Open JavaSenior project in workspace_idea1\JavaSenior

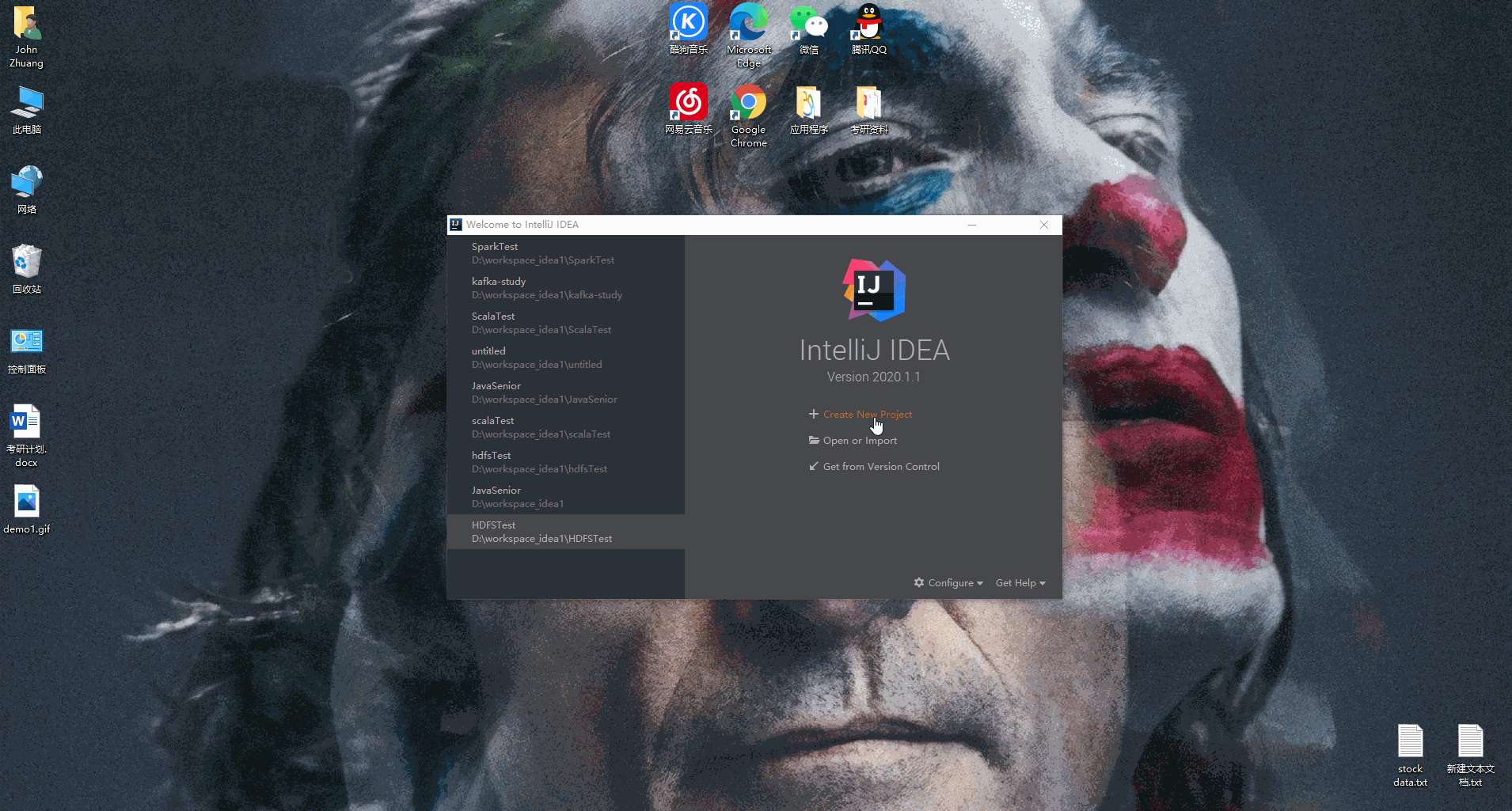point(566,392)
